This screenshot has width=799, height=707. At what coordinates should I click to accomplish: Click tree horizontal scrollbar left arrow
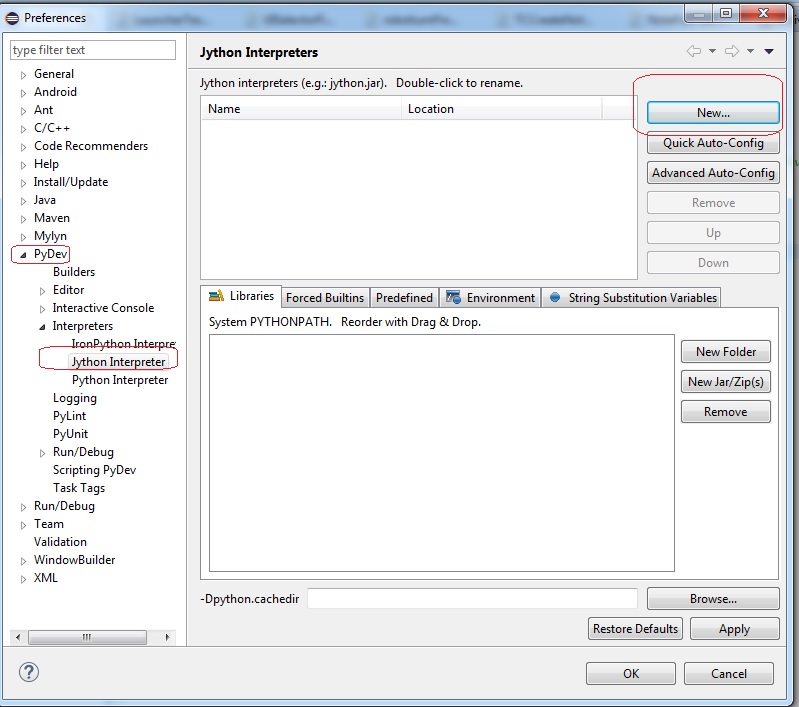(x=18, y=637)
